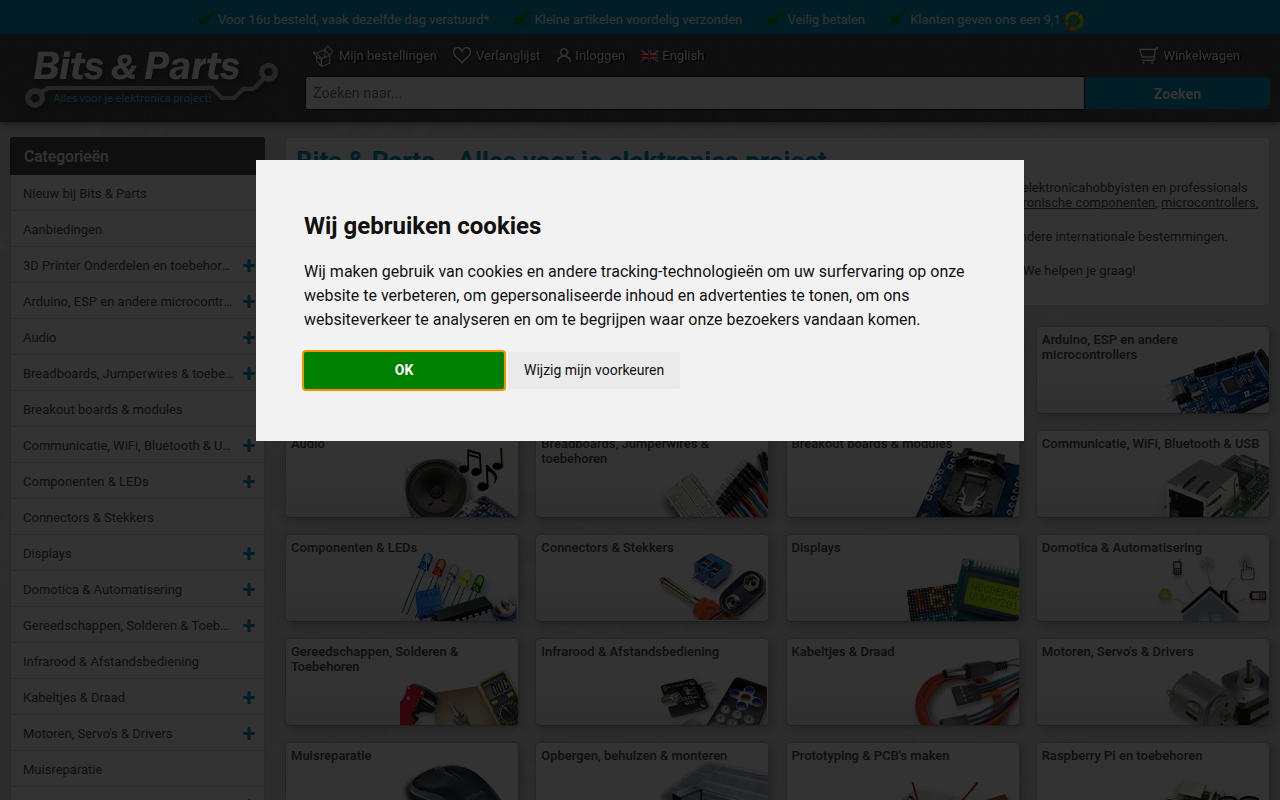Open the Arduino, ESP microcontrollers card
This screenshot has height=800, width=1280.
point(1153,370)
